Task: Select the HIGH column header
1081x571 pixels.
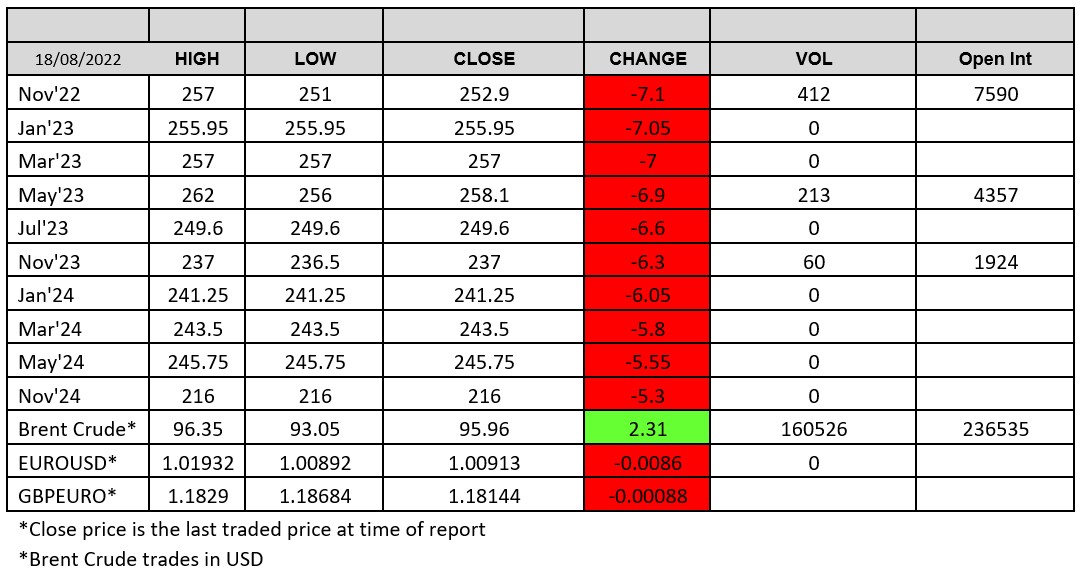Action: coord(196,59)
